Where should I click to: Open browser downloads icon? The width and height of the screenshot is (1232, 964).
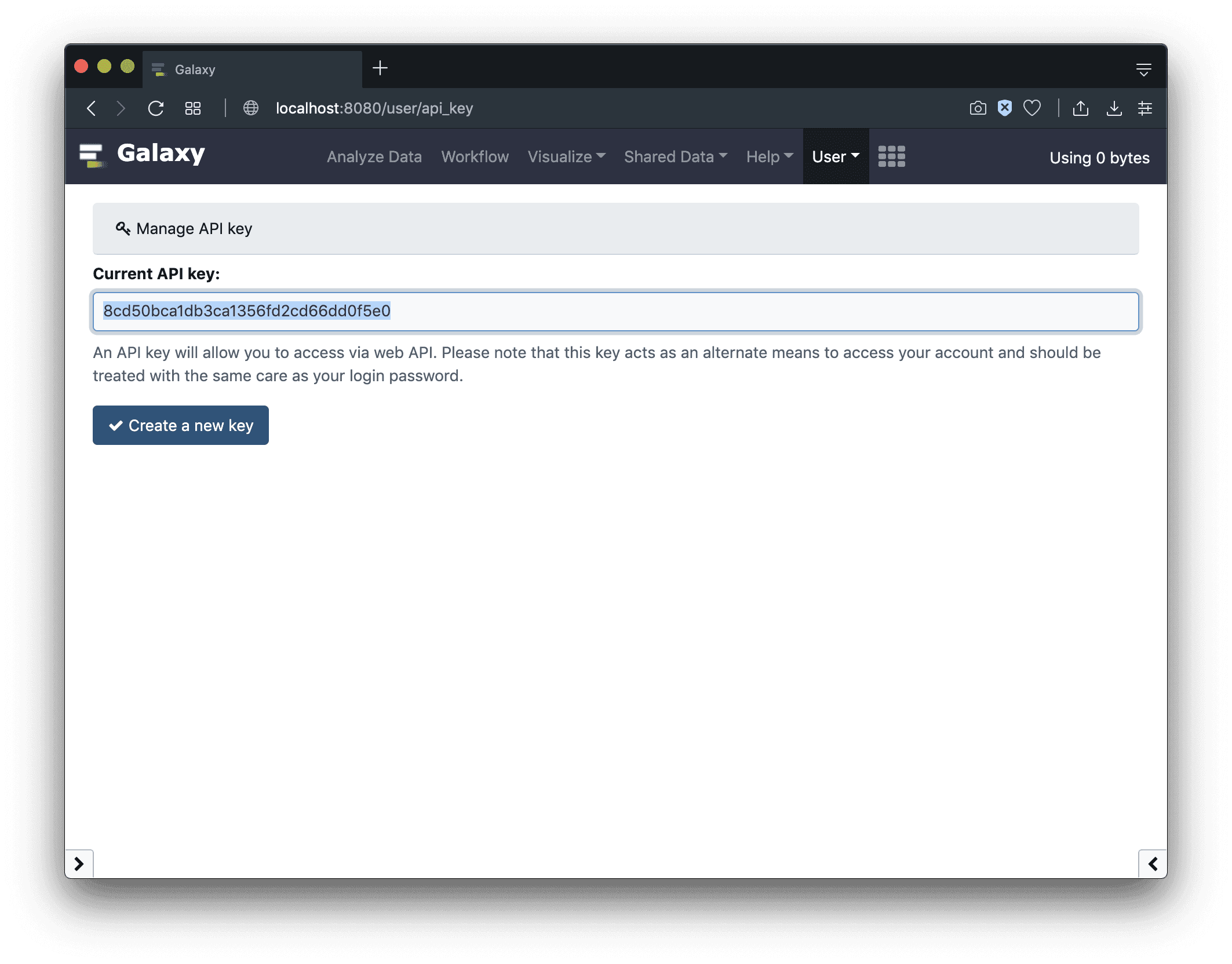pyautogui.click(x=1114, y=108)
